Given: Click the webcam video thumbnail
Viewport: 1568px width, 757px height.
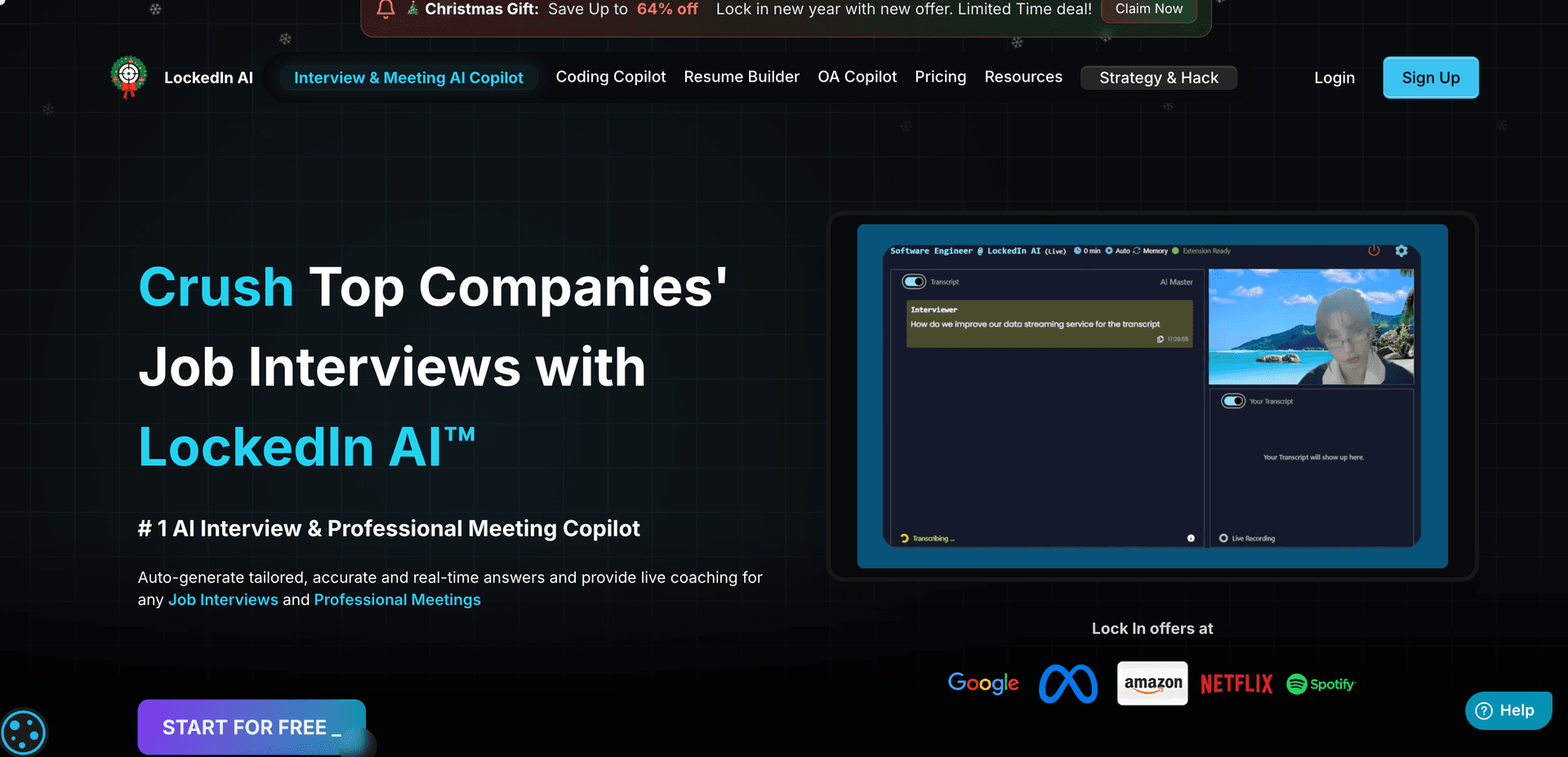Looking at the screenshot, I should click(x=1311, y=327).
